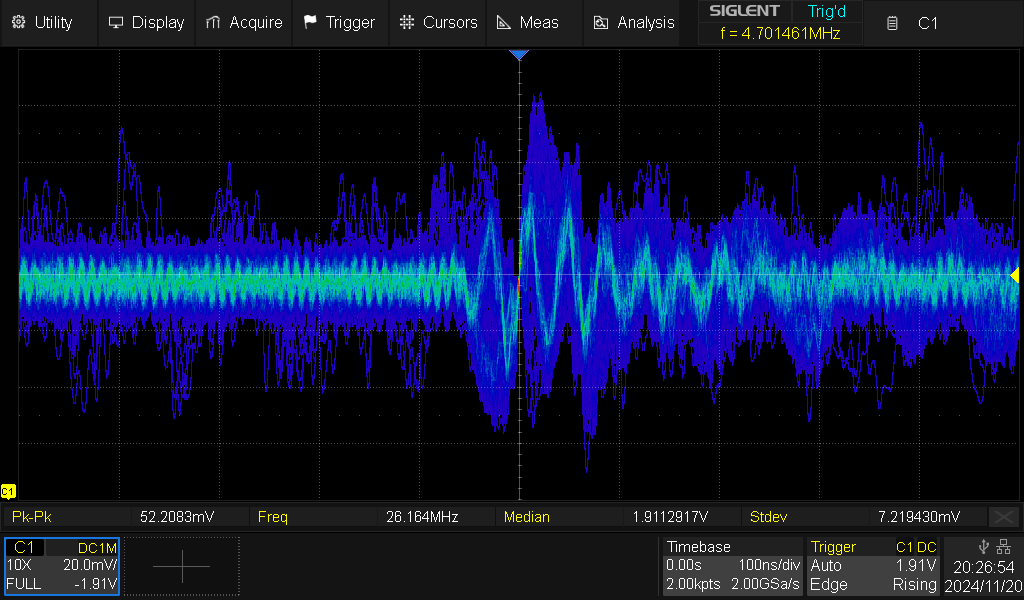Image resolution: width=1024 pixels, height=600 pixels.
Task: Click the yellow trigger level marker arrow
Action: click(1015, 275)
